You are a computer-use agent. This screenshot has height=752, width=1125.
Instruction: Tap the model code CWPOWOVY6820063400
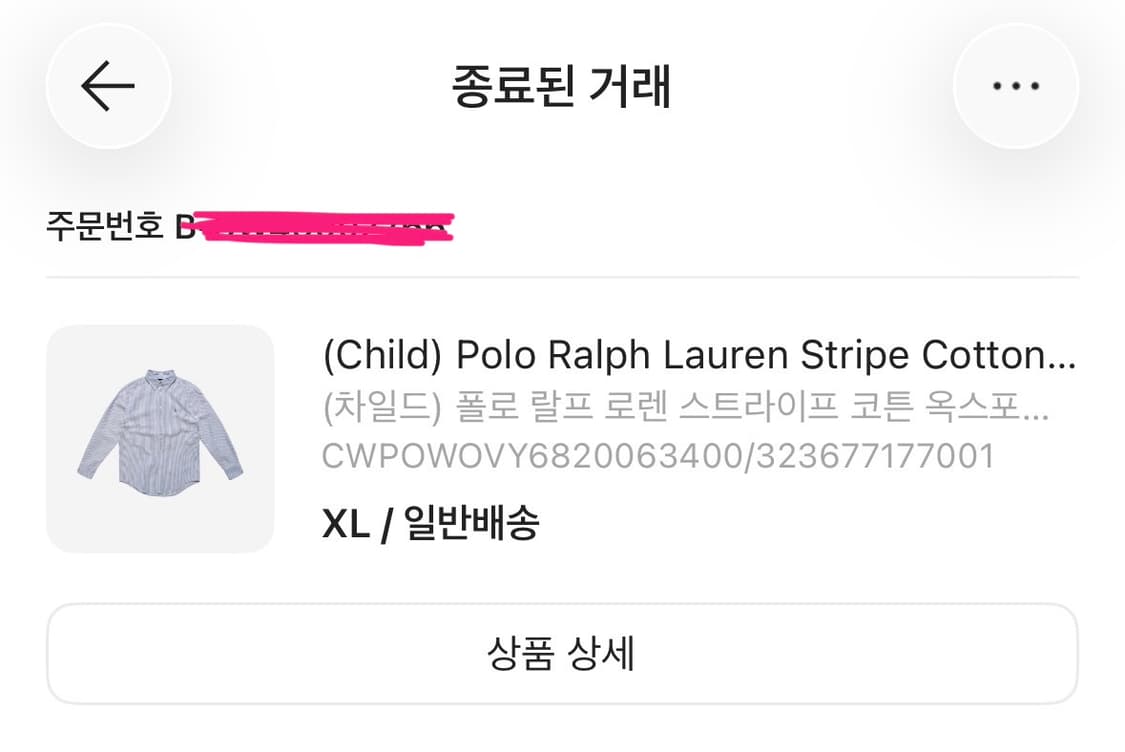(531, 456)
